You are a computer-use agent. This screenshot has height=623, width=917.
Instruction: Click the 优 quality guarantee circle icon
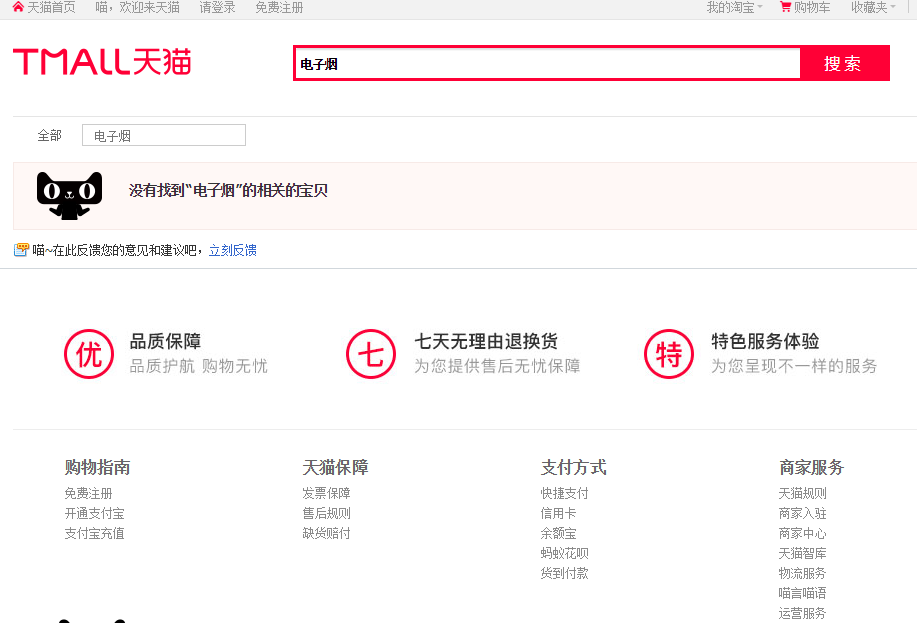point(89,354)
